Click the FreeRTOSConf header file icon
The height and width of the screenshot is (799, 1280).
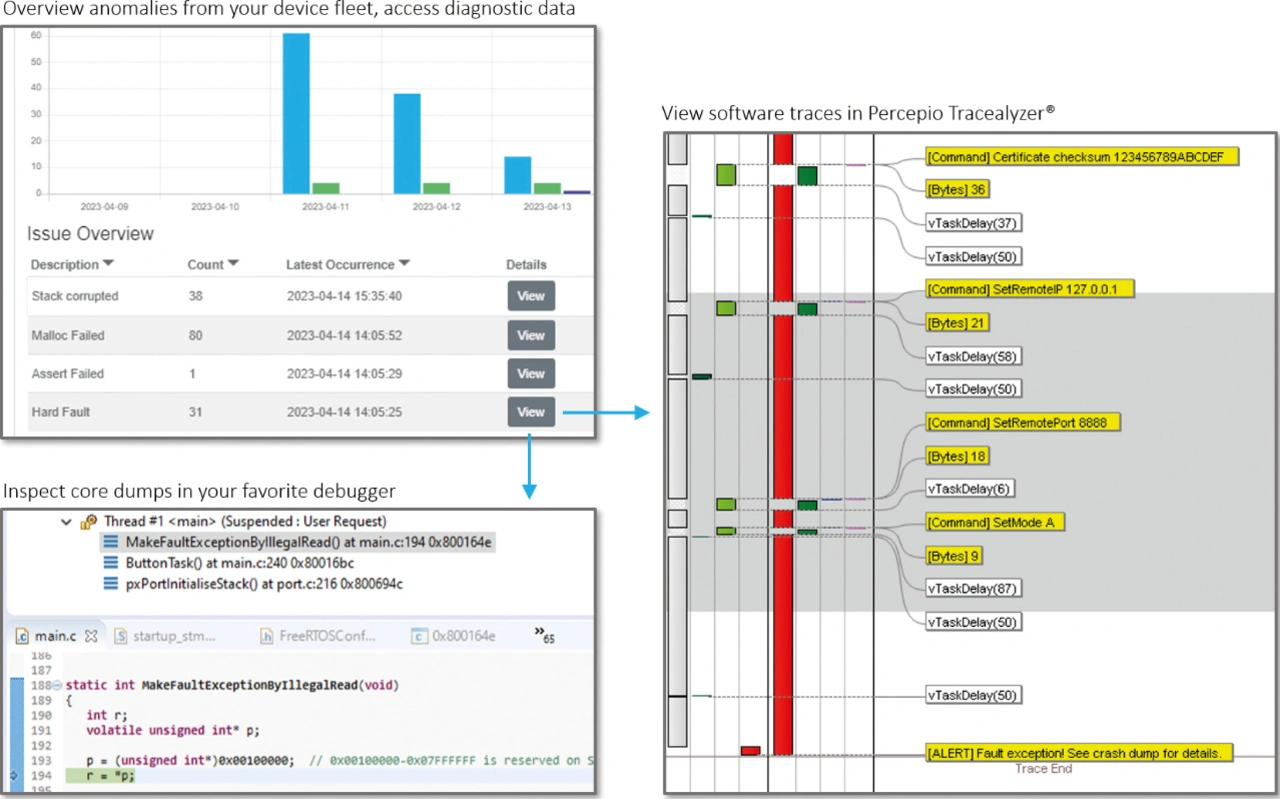pyautogui.click(x=267, y=636)
